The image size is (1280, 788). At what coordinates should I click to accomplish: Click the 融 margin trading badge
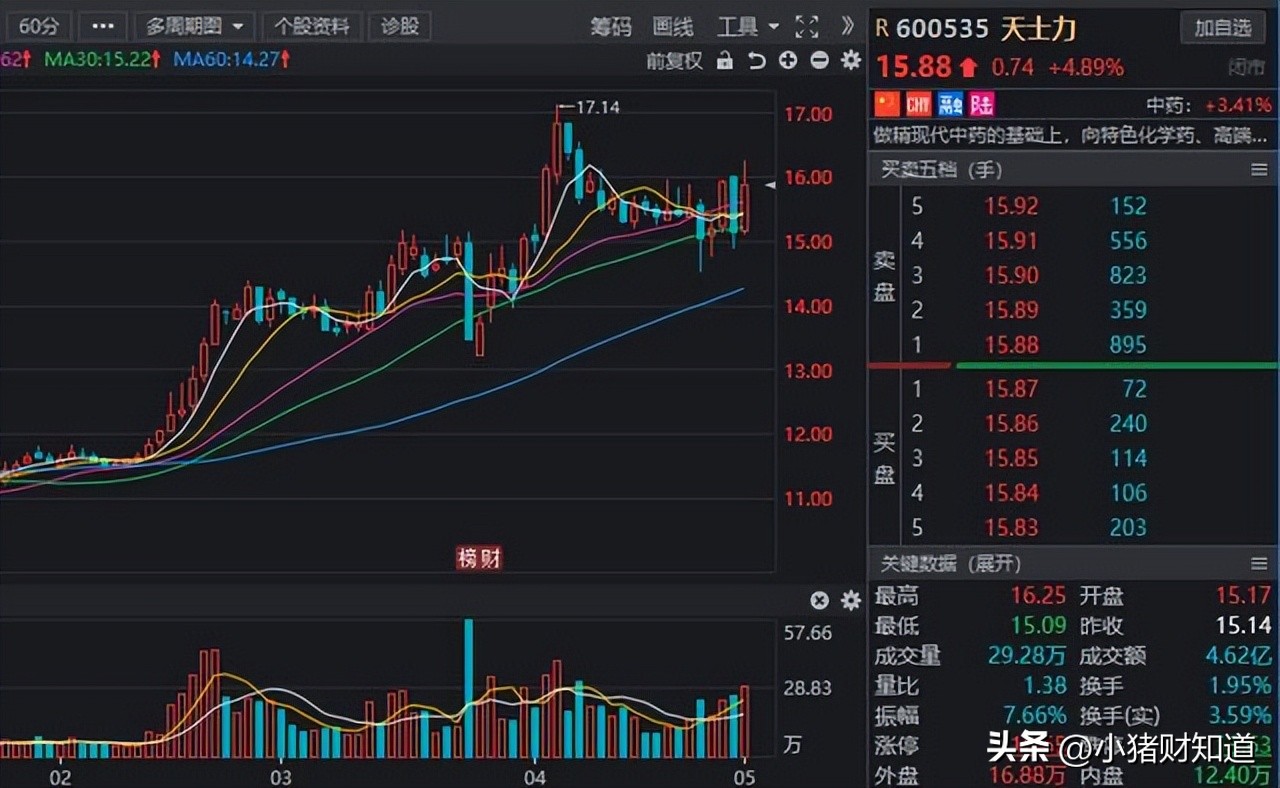pos(949,103)
